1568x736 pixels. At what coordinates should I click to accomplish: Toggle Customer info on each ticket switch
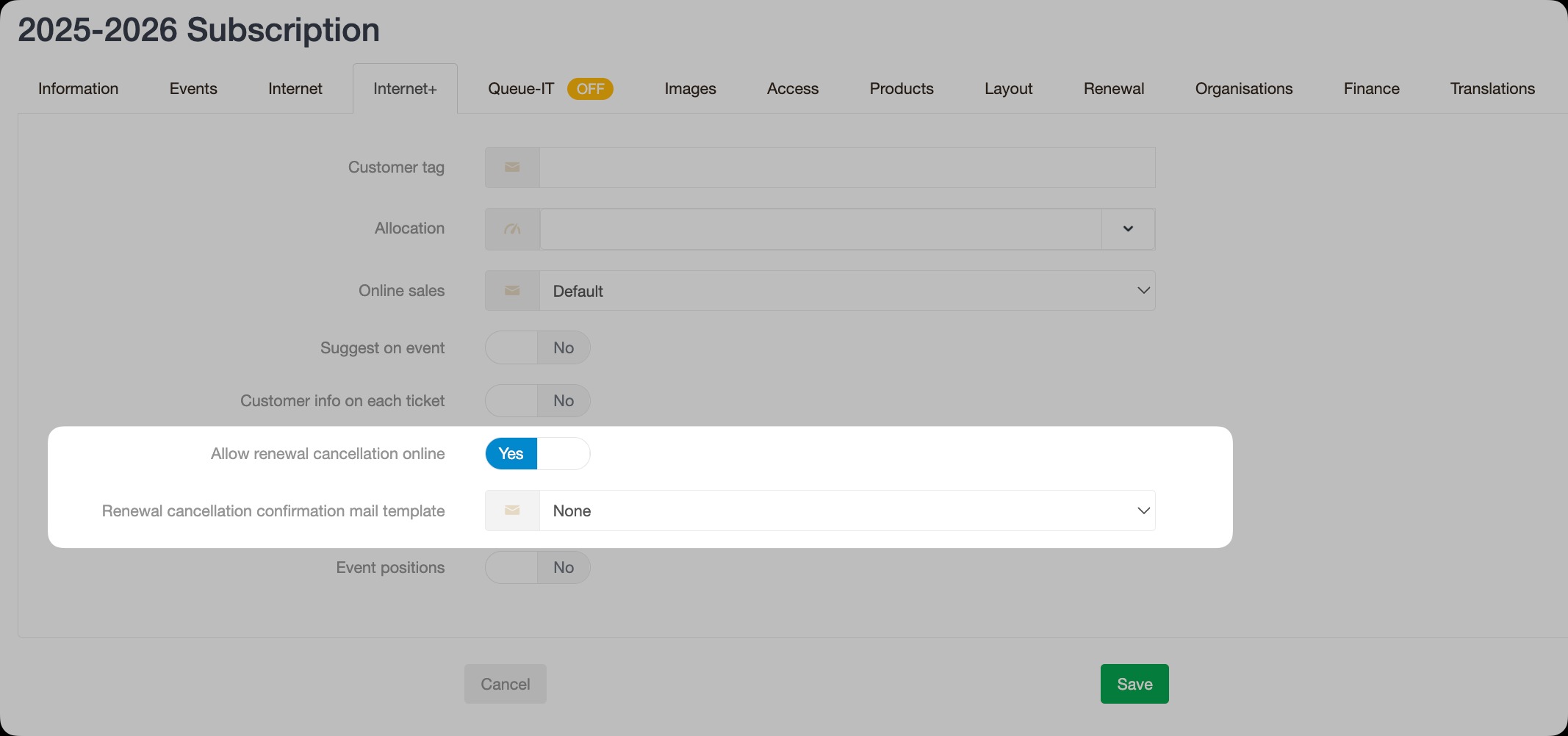[538, 400]
